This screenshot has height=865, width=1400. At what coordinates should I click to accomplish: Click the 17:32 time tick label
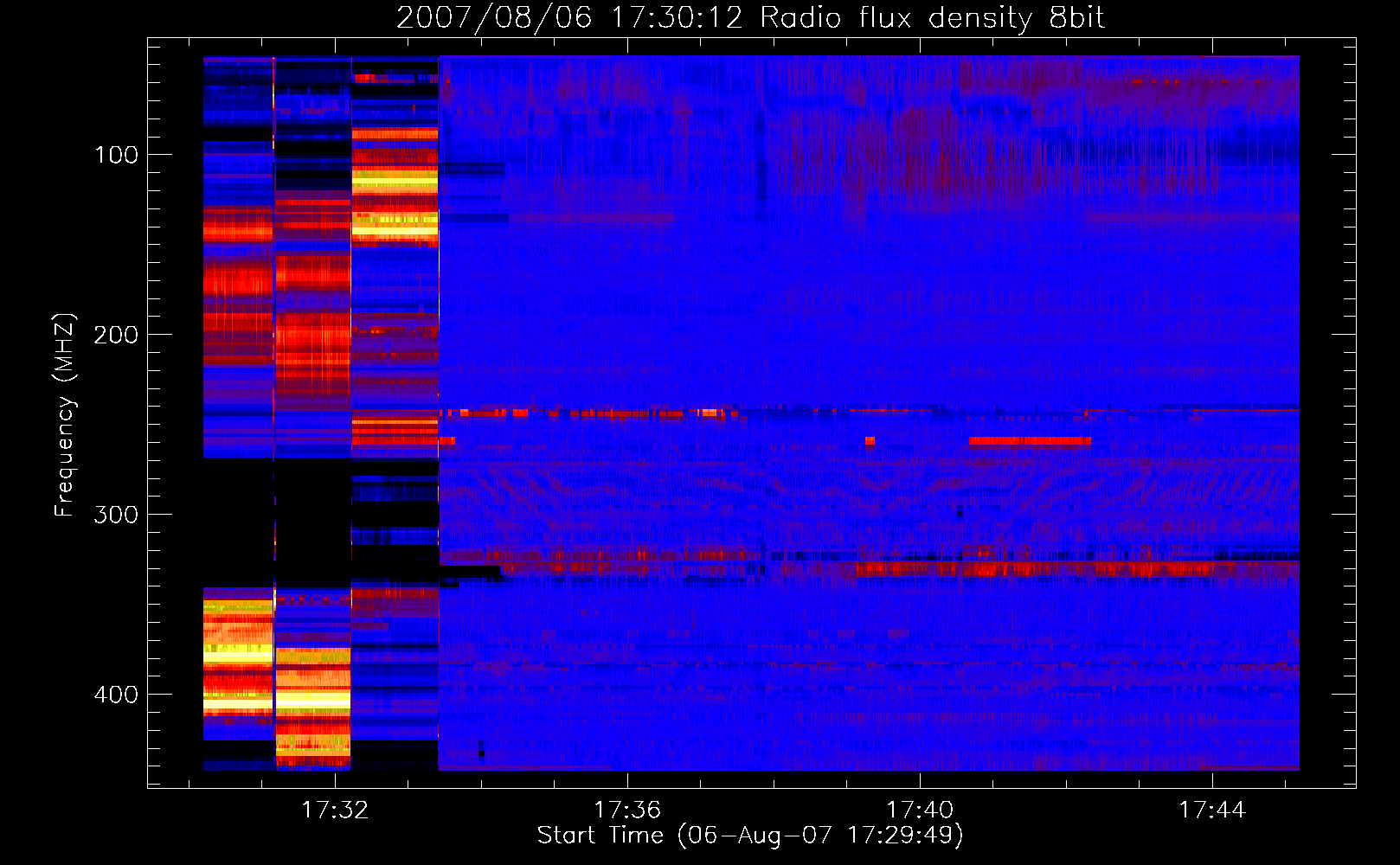pyautogui.click(x=335, y=811)
